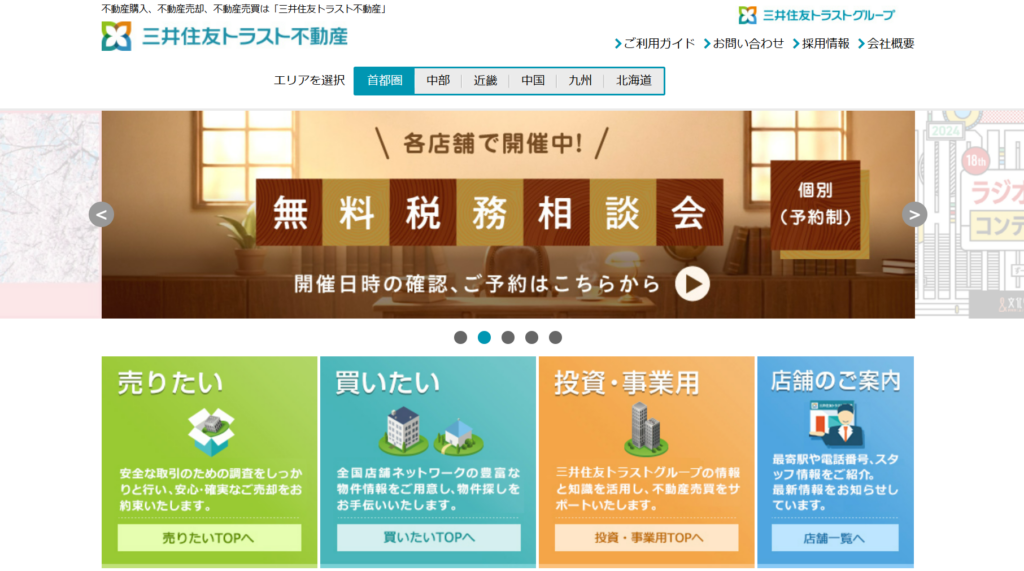Viewport: 1024px width, 571px height.
Task: Select the 中国 area tab
Action: [x=533, y=80]
